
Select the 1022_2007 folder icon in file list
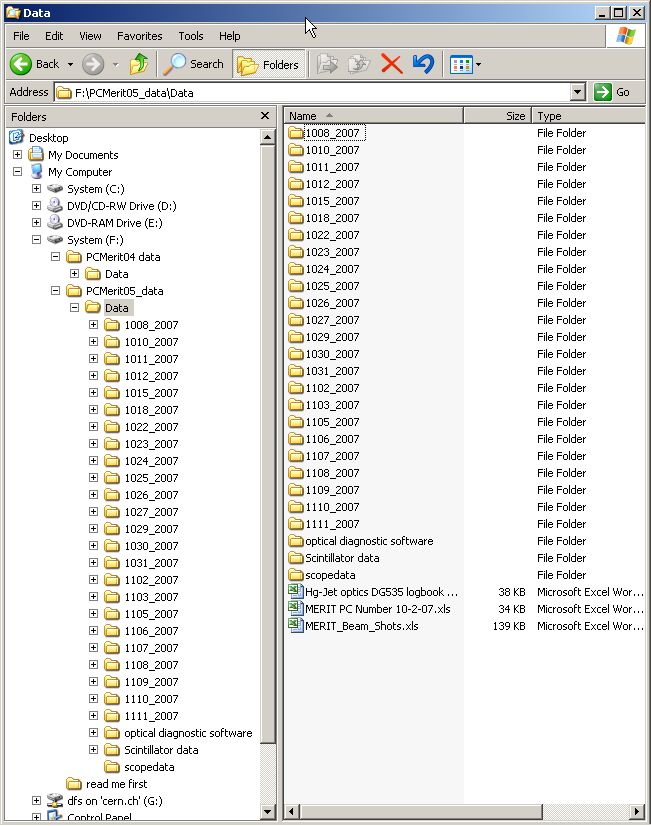(x=296, y=234)
